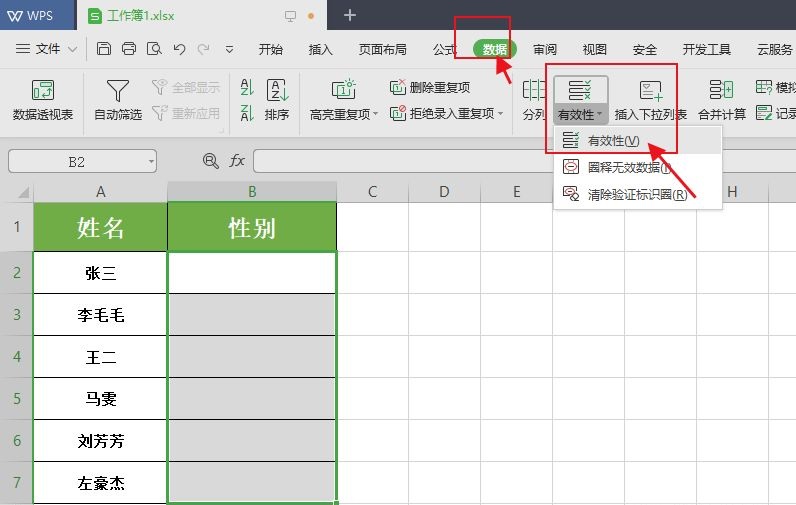Choose 圈释无效数据 menu entry
796x505 pixels.
point(638,167)
